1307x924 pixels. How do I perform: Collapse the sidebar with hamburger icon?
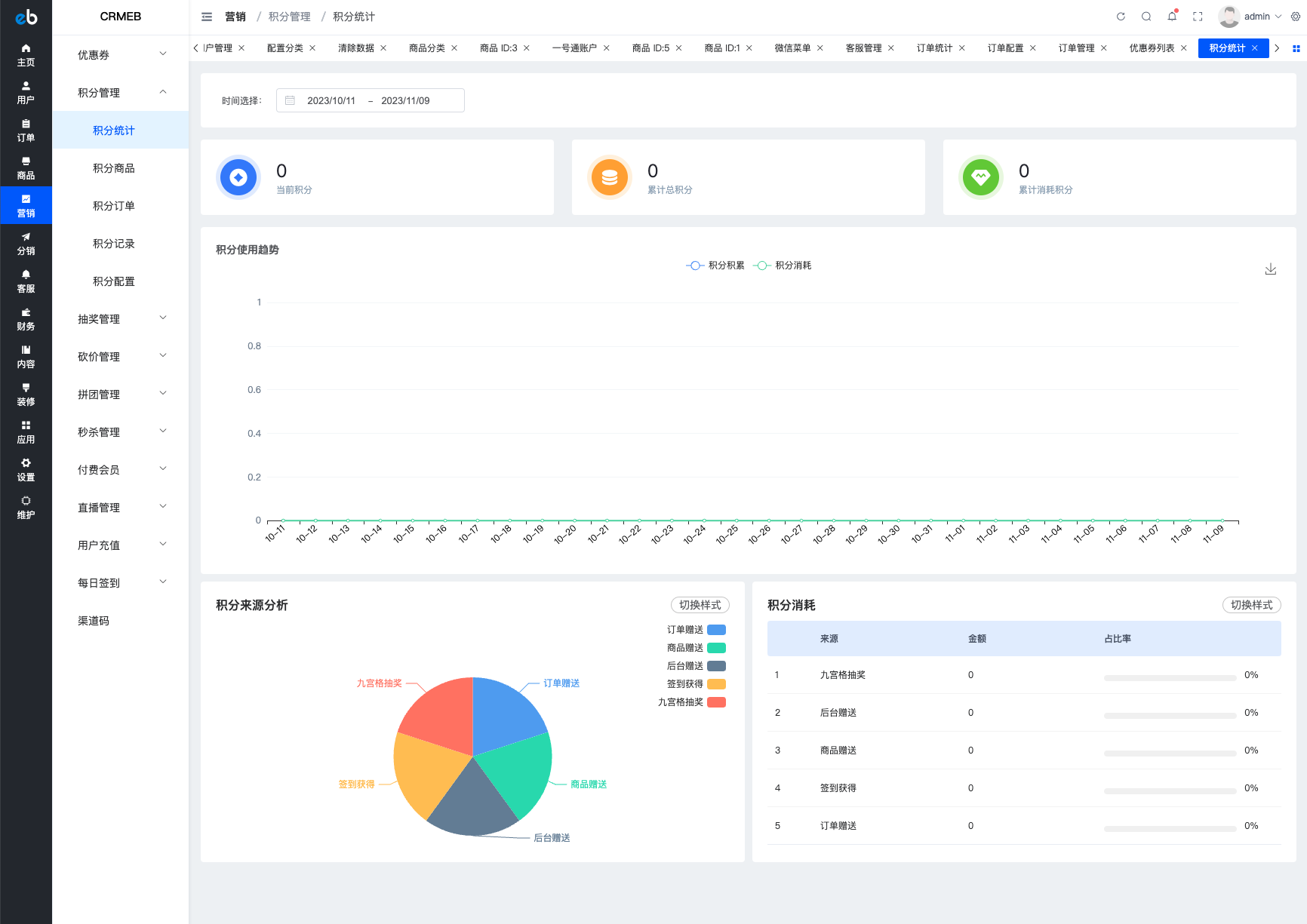coord(207,17)
